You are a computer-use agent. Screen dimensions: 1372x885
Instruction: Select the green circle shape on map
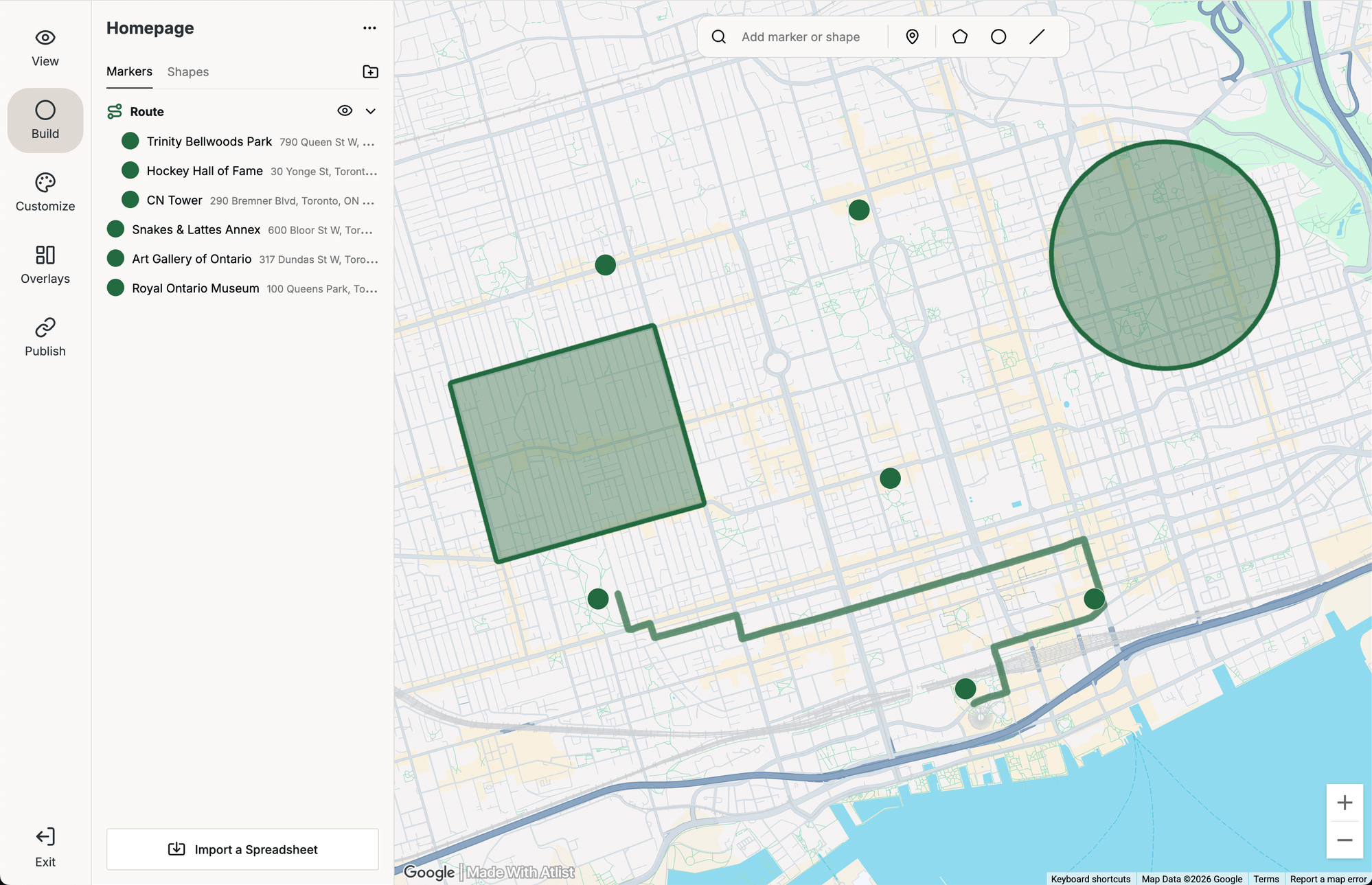point(1164,255)
